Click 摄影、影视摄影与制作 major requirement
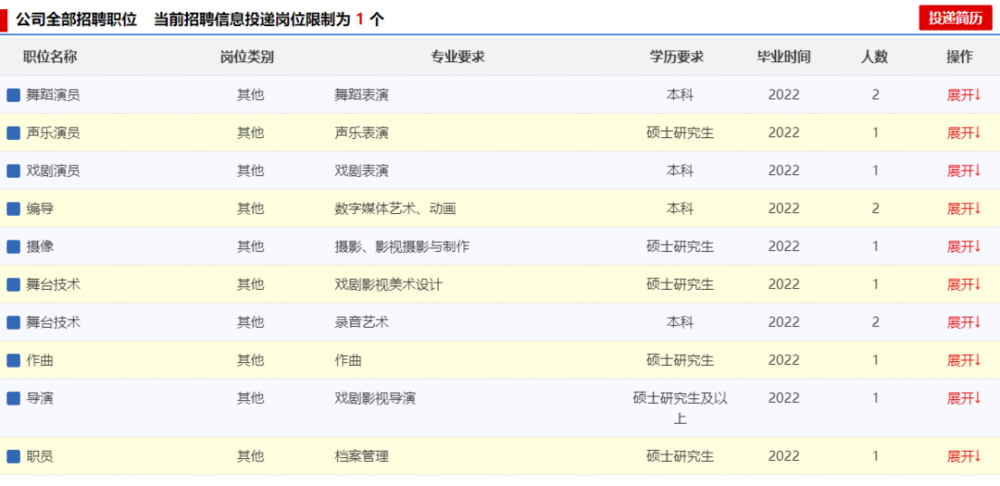Image resolution: width=1000 pixels, height=486 pixels. [x=402, y=247]
